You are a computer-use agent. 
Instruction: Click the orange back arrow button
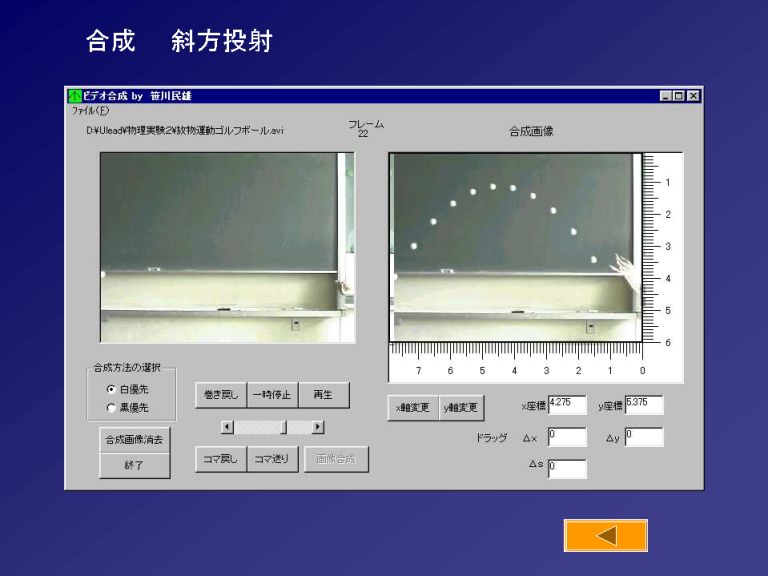point(605,536)
